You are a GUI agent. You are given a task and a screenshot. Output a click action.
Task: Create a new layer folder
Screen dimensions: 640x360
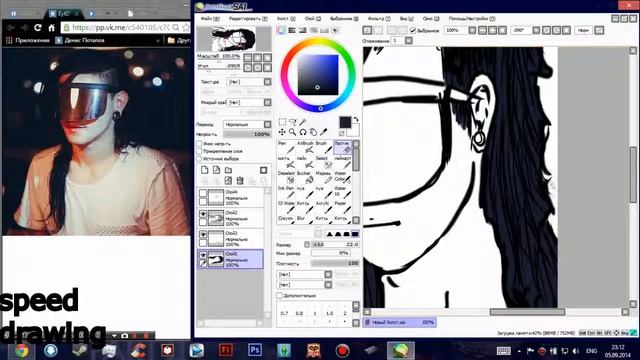coord(228,170)
